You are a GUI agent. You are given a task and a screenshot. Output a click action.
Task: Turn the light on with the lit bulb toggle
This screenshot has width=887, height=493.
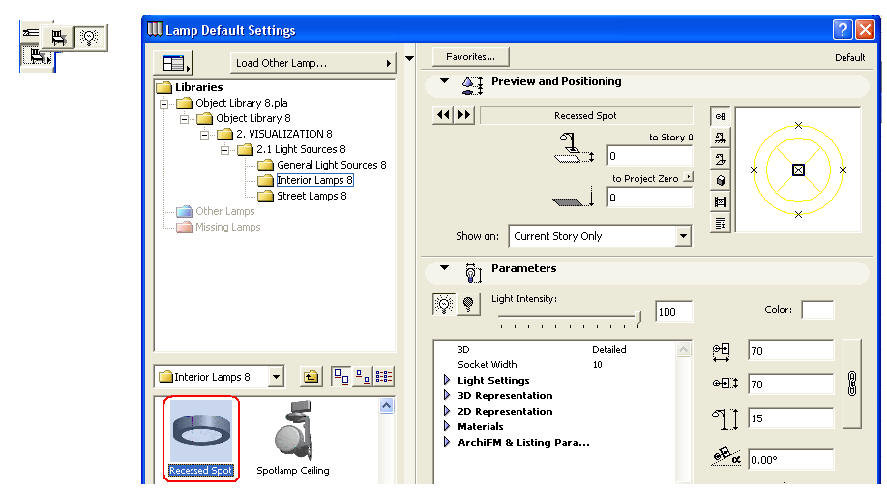click(x=444, y=306)
